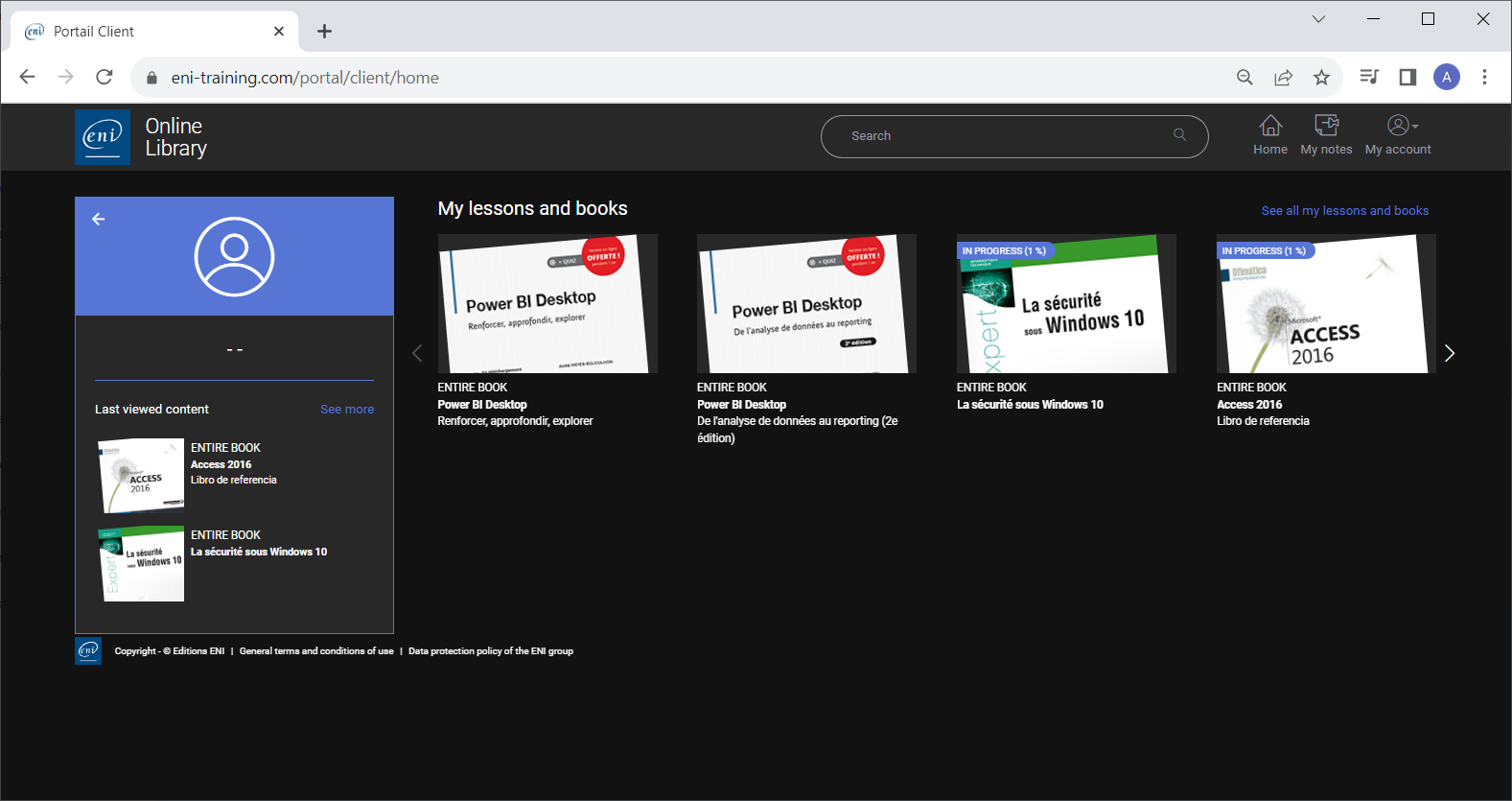This screenshot has width=1512, height=801.
Task: Open tab search chevron dropdown
Action: (x=1318, y=19)
